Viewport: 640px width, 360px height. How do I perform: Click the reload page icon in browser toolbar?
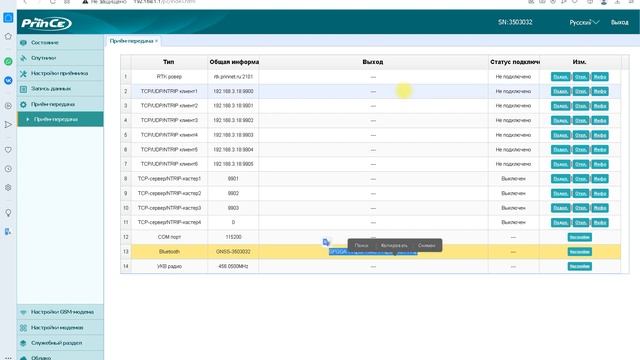[x=53, y=2]
